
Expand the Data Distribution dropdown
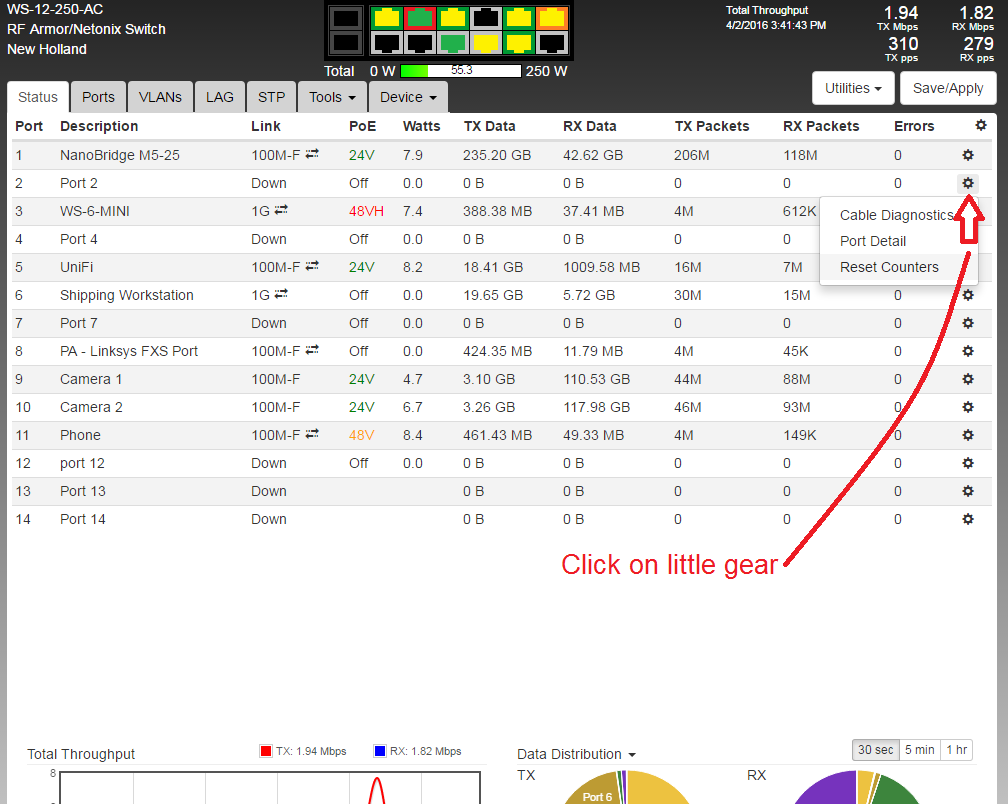577,754
